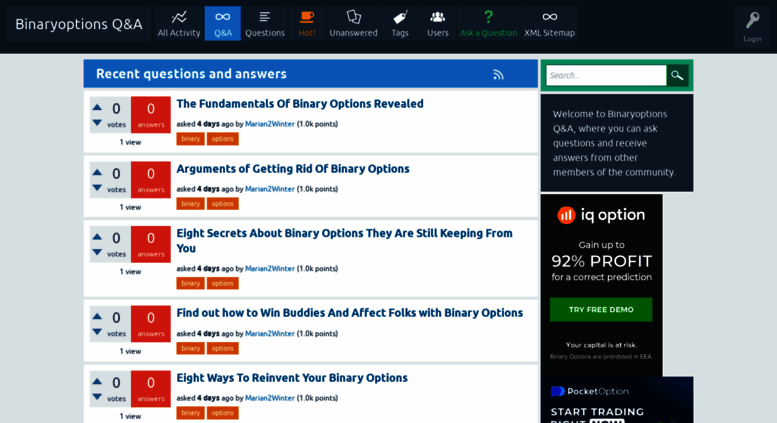This screenshot has width=777, height=423.
Task: Downvote 'Find out how to Win Buddies' question
Action: (x=97, y=332)
